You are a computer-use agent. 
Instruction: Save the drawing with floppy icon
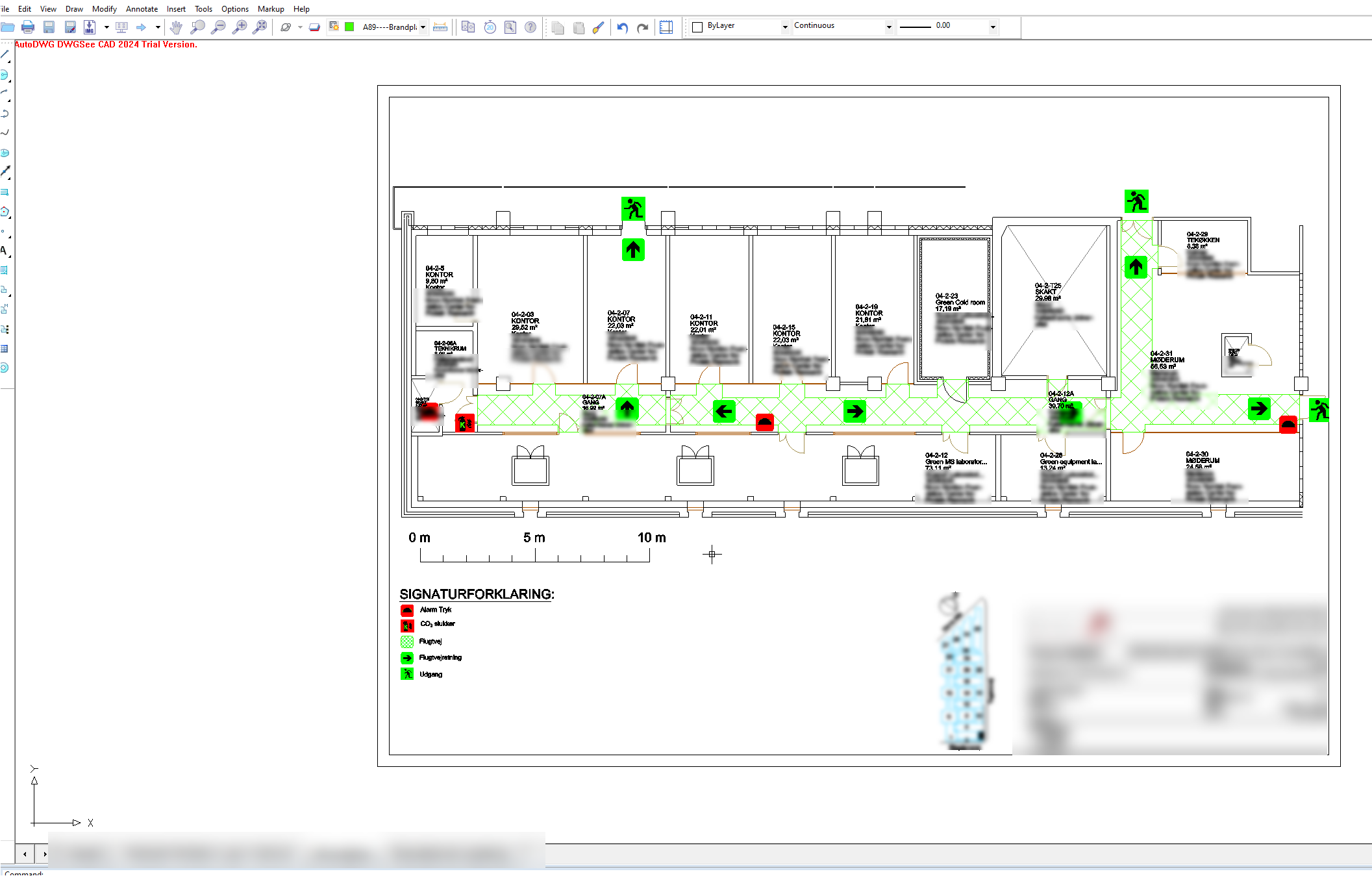click(49, 27)
